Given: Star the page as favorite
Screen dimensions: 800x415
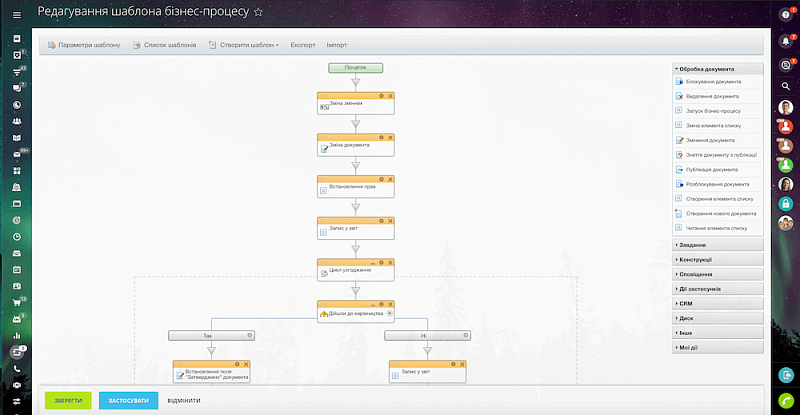Looking at the screenshot, I should tap(258, 13).
